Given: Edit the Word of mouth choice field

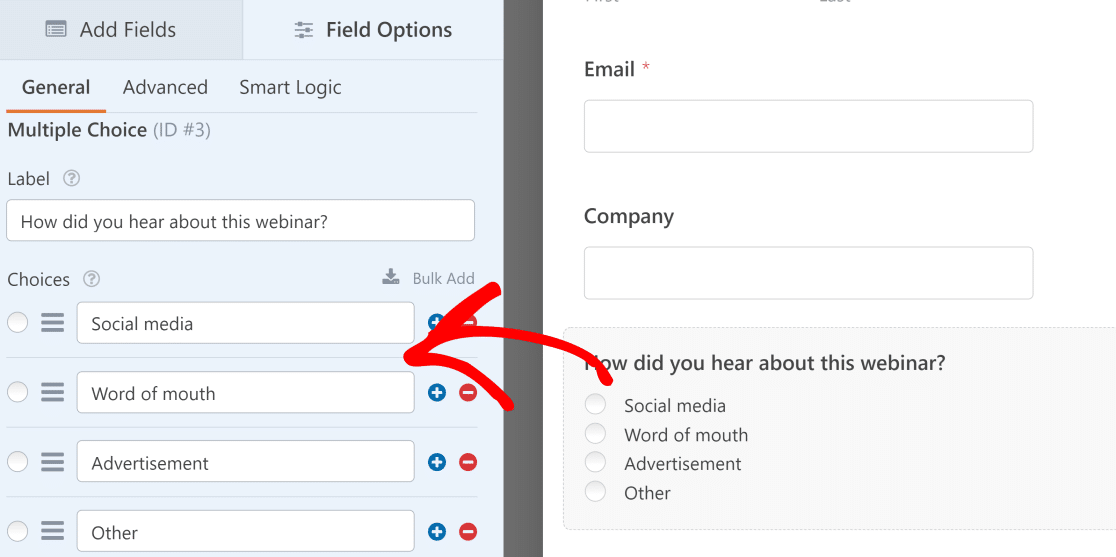Looking at the screenshot, I should [x=246, y=392].
